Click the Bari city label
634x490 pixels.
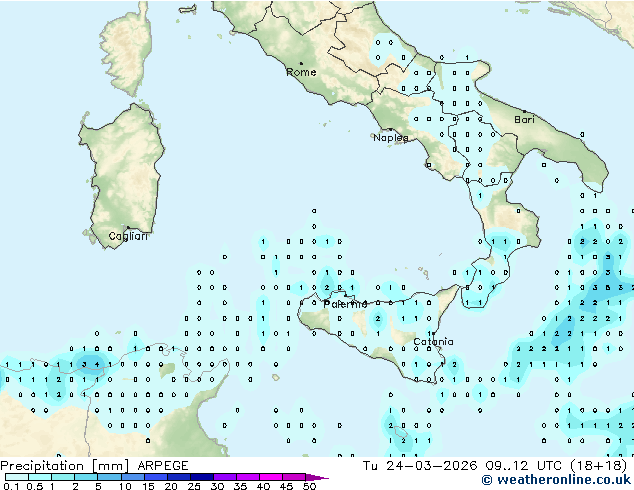(x=524, y=119)
